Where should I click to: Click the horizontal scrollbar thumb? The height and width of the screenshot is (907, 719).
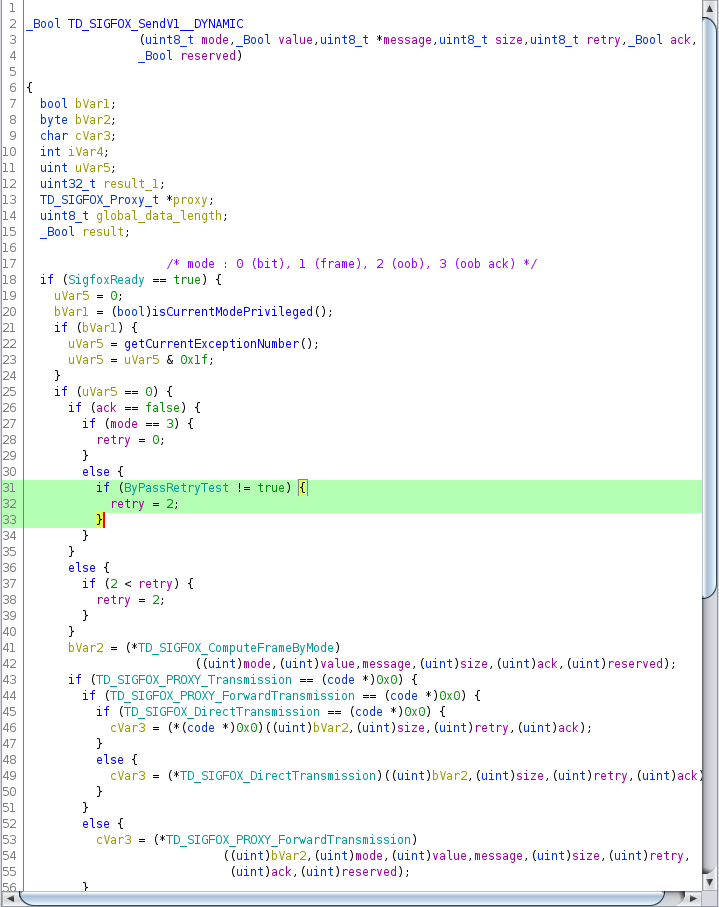click(x=342, y=898)
